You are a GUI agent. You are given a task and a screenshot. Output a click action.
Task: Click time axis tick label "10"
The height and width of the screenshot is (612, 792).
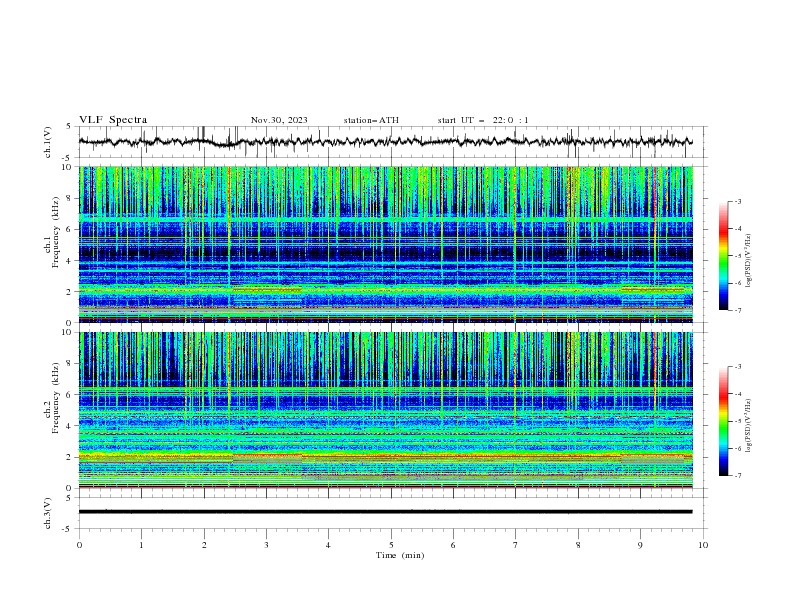tap(703, 545)
